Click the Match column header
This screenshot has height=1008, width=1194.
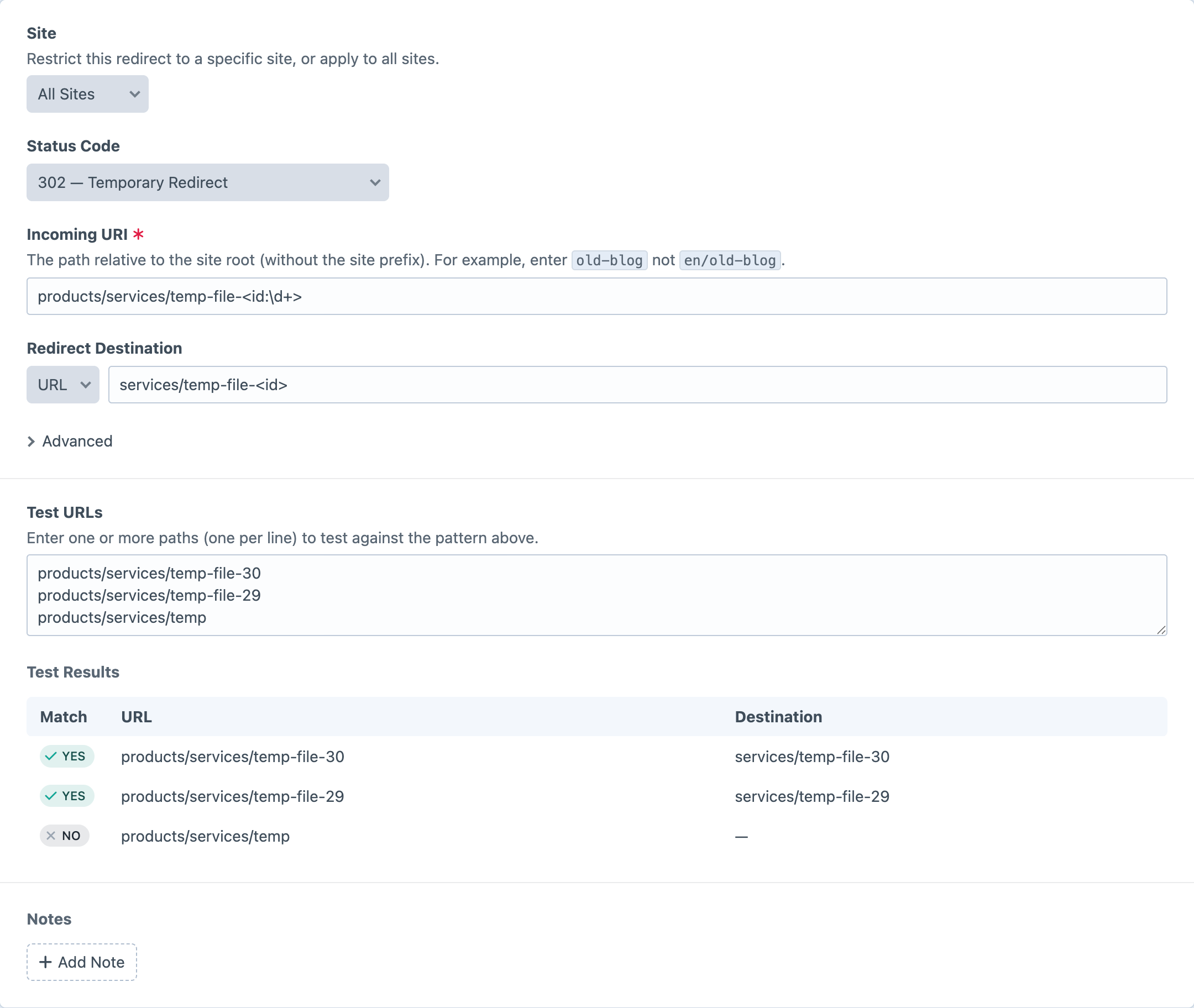click(64, 717)
